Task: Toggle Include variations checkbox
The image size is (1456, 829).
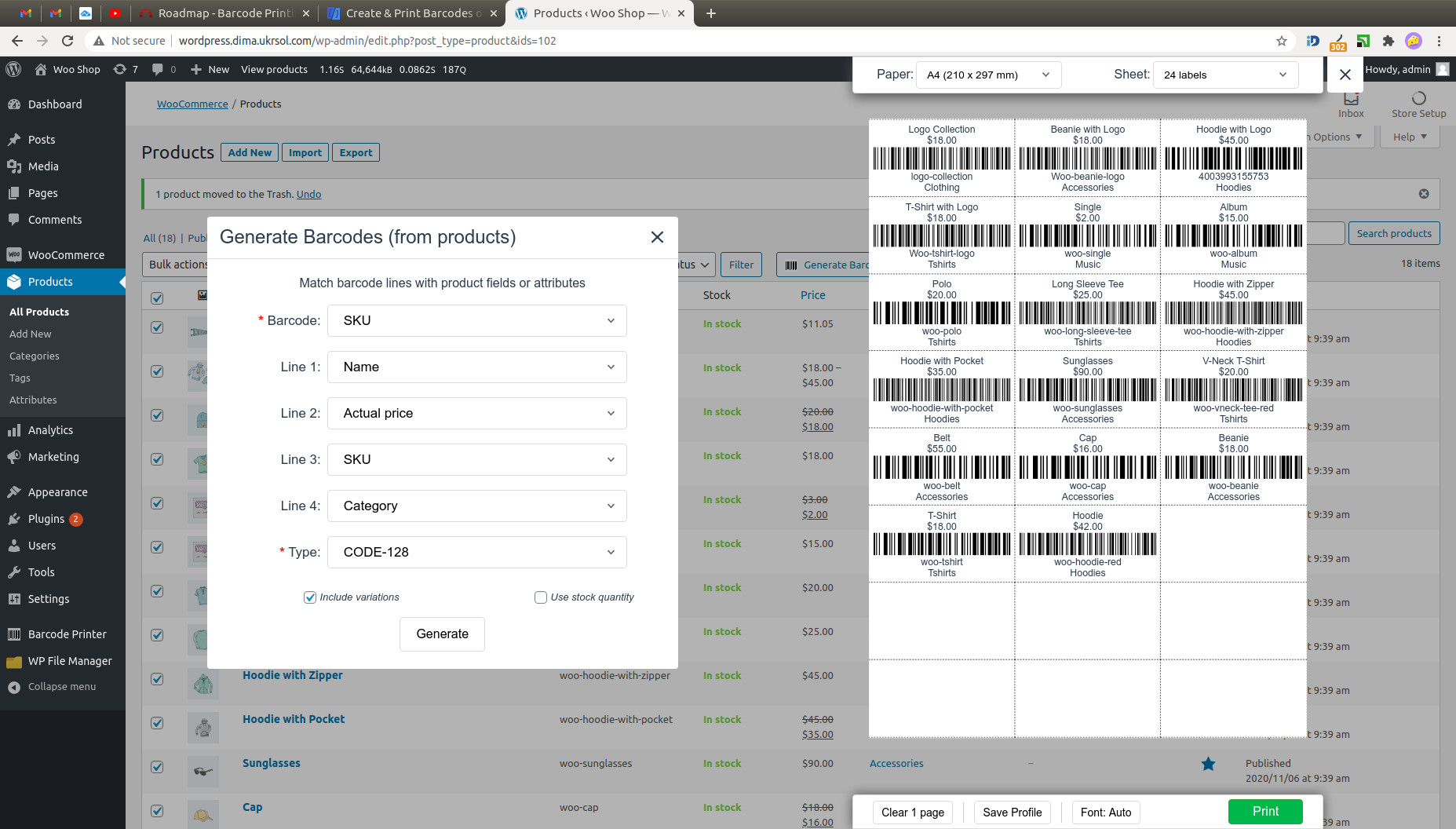Action: point(310,597)
